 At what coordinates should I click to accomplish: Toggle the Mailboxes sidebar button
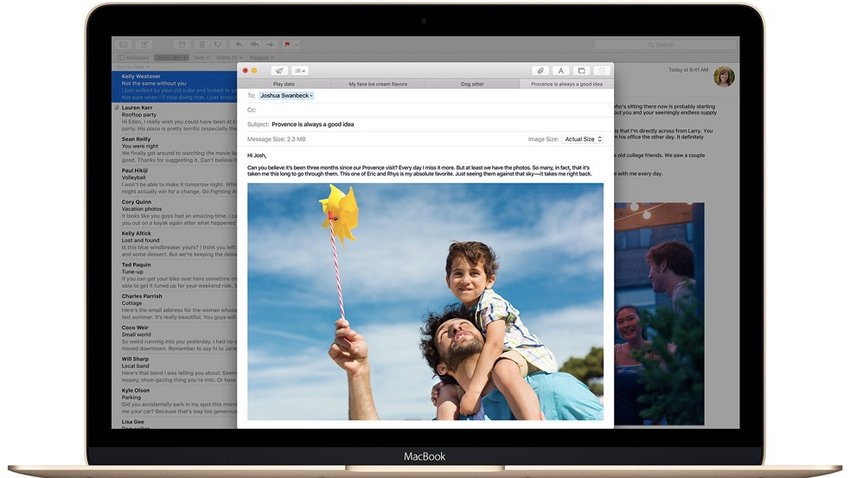point(133,57)
